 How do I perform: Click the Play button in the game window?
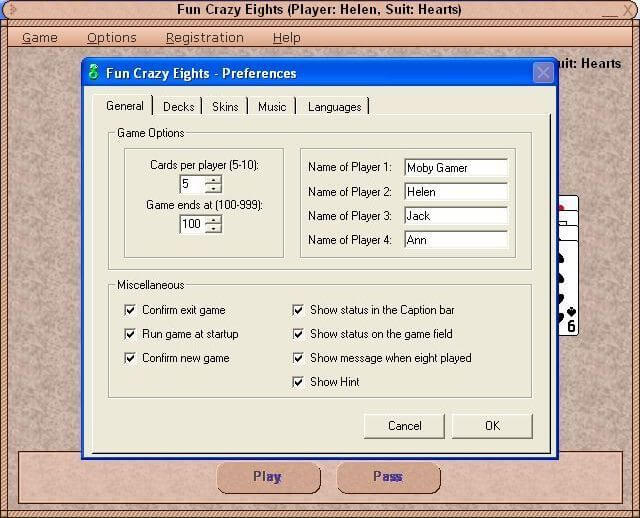268,477
